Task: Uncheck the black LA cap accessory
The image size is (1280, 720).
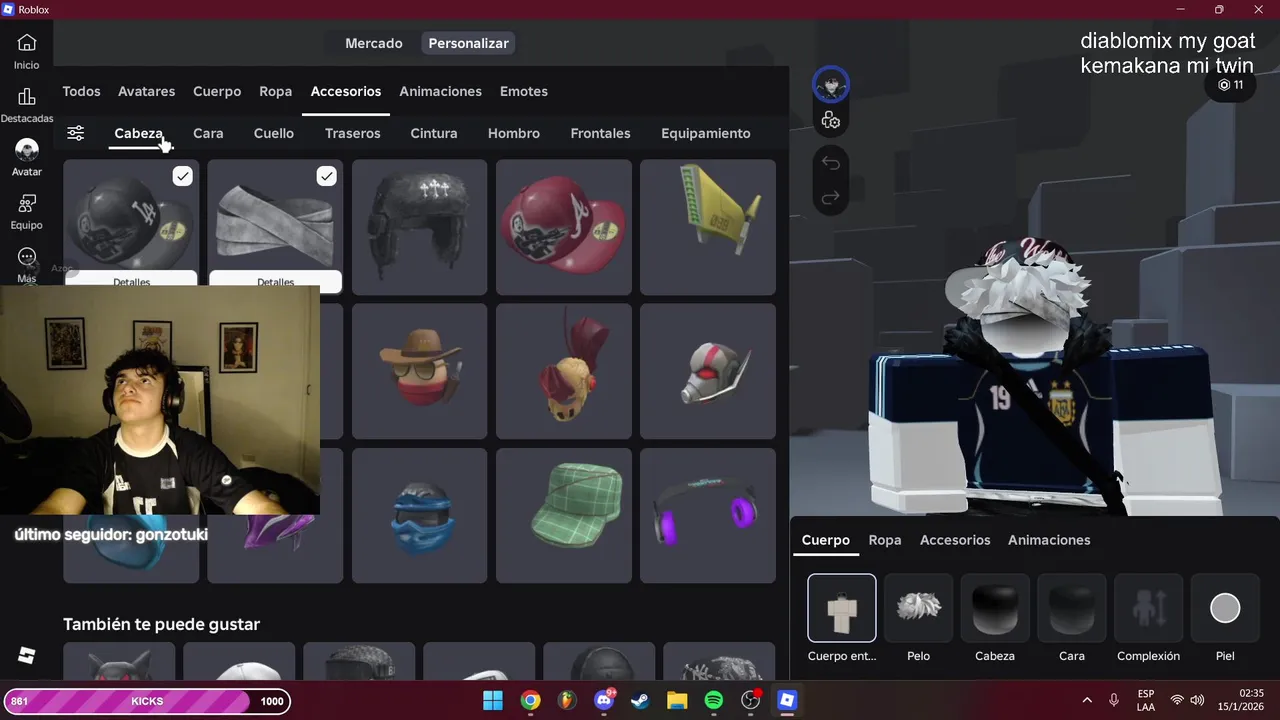Action: [x=182, y=176]
